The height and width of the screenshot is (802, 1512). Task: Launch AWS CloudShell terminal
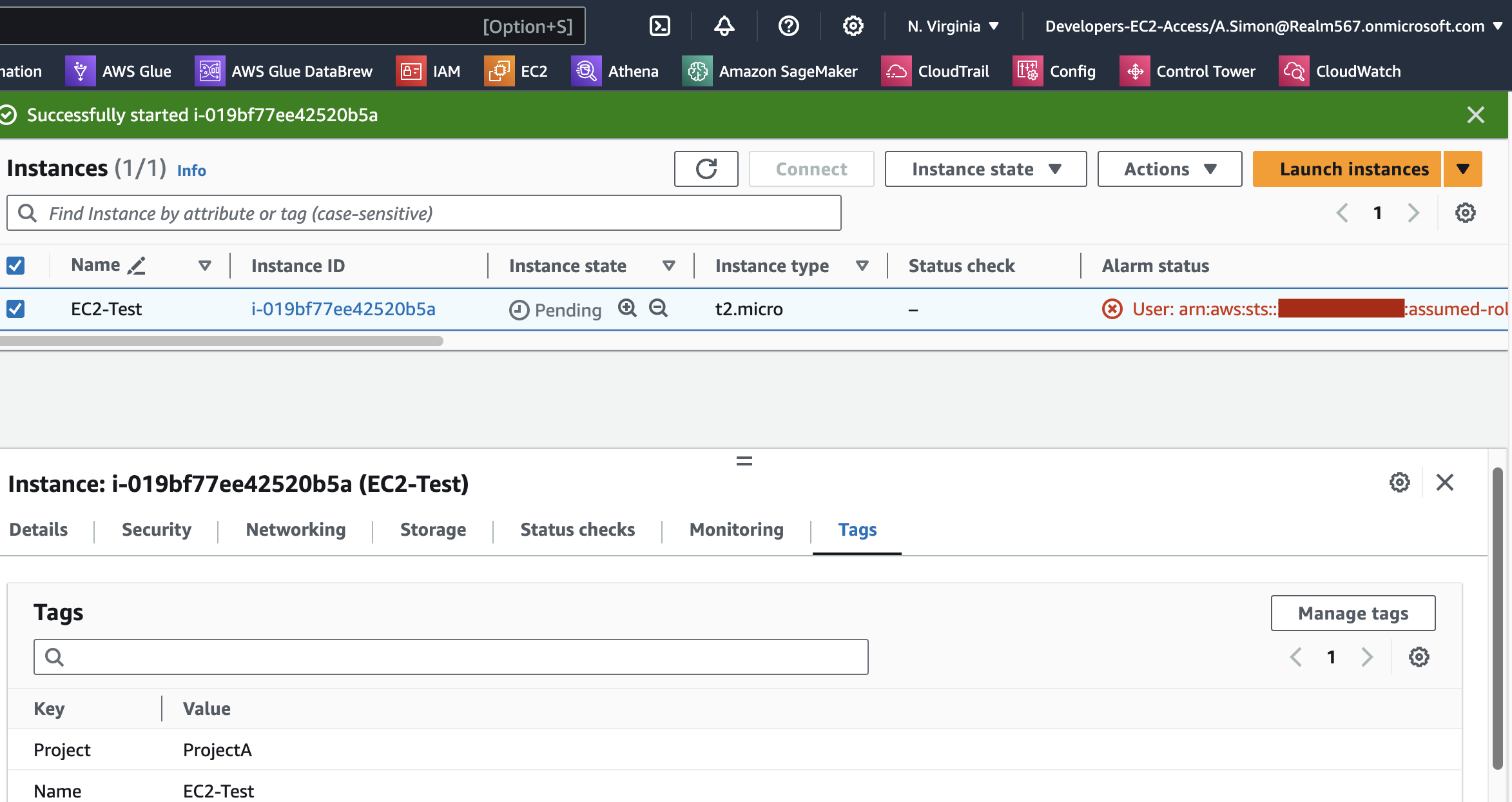click(x=659, y=26)
